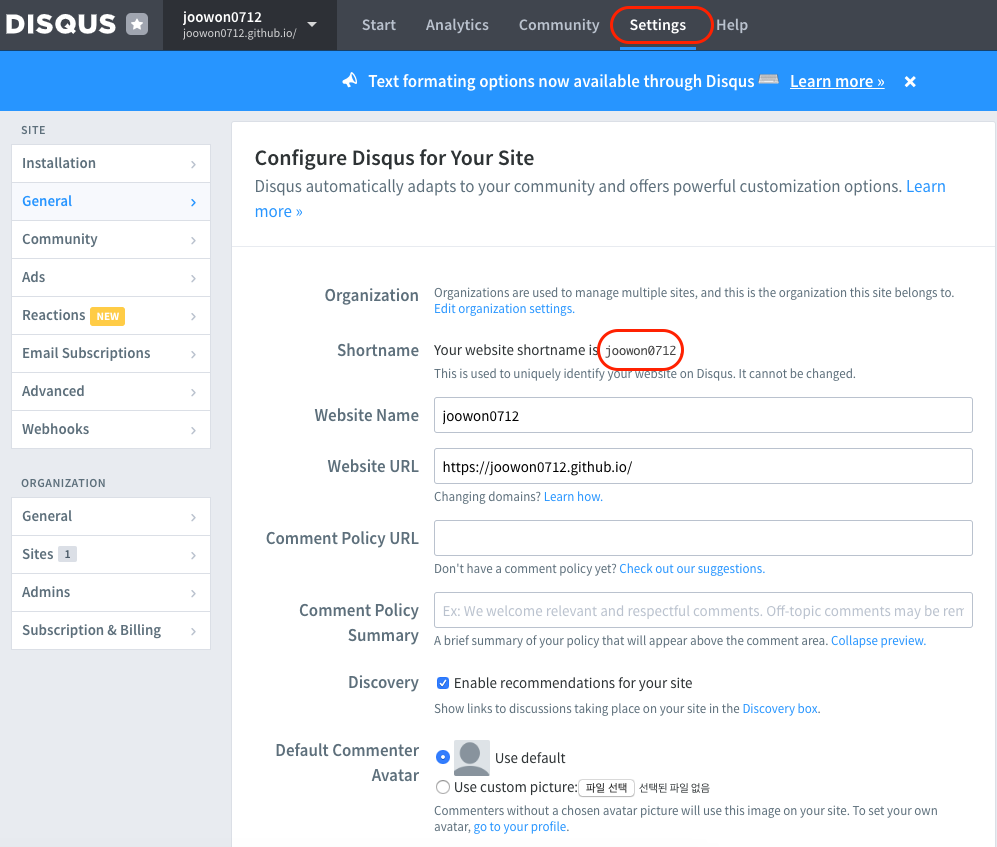Click the chevron on the Subscription & Billing row

click(x=193, y=631)
